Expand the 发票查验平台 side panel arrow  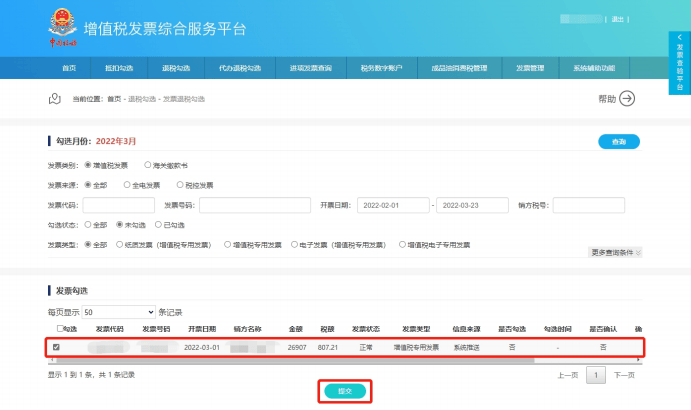click(680, 36)
